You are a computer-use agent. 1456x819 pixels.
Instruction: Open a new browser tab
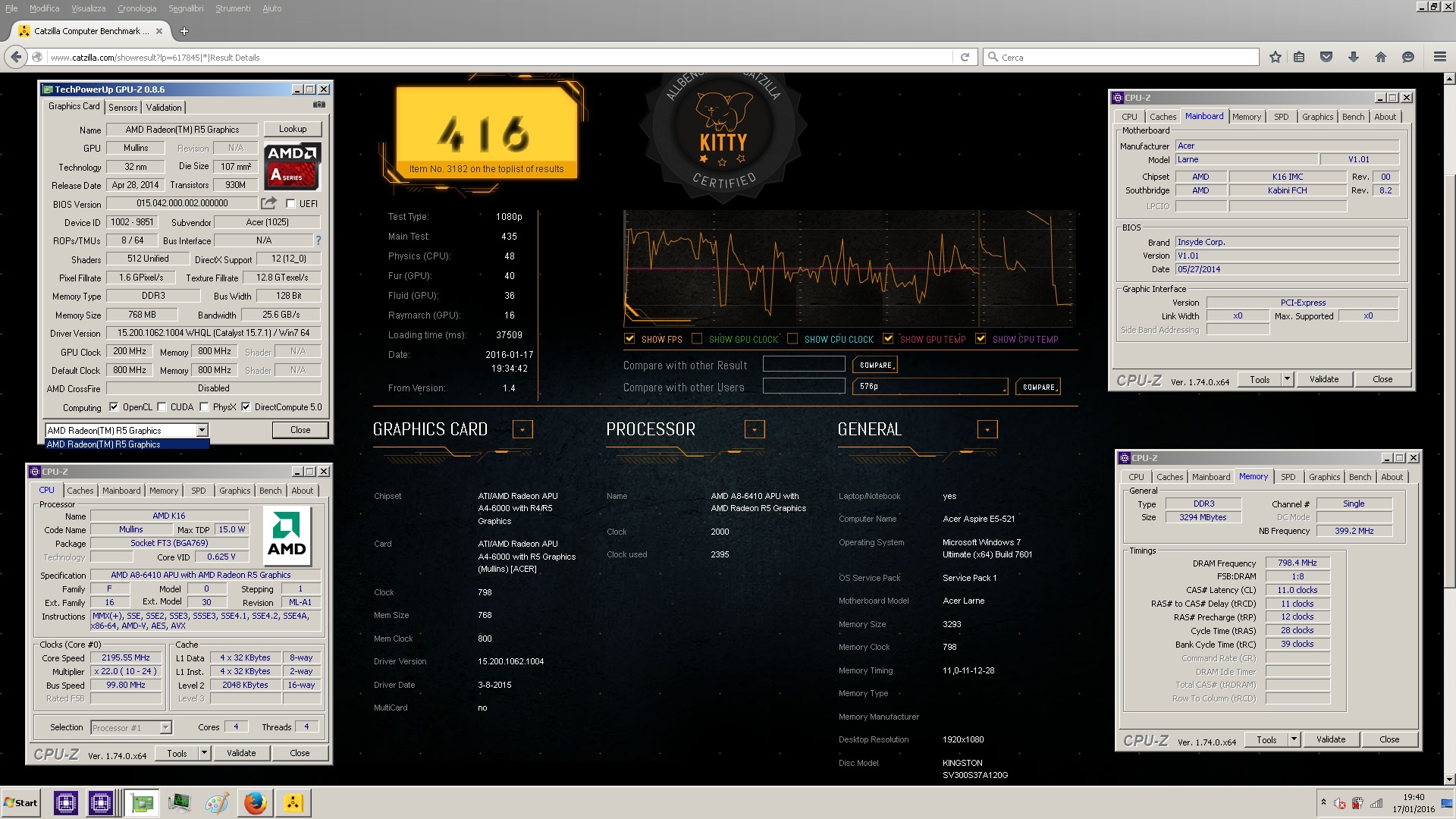tap(184, 31)
